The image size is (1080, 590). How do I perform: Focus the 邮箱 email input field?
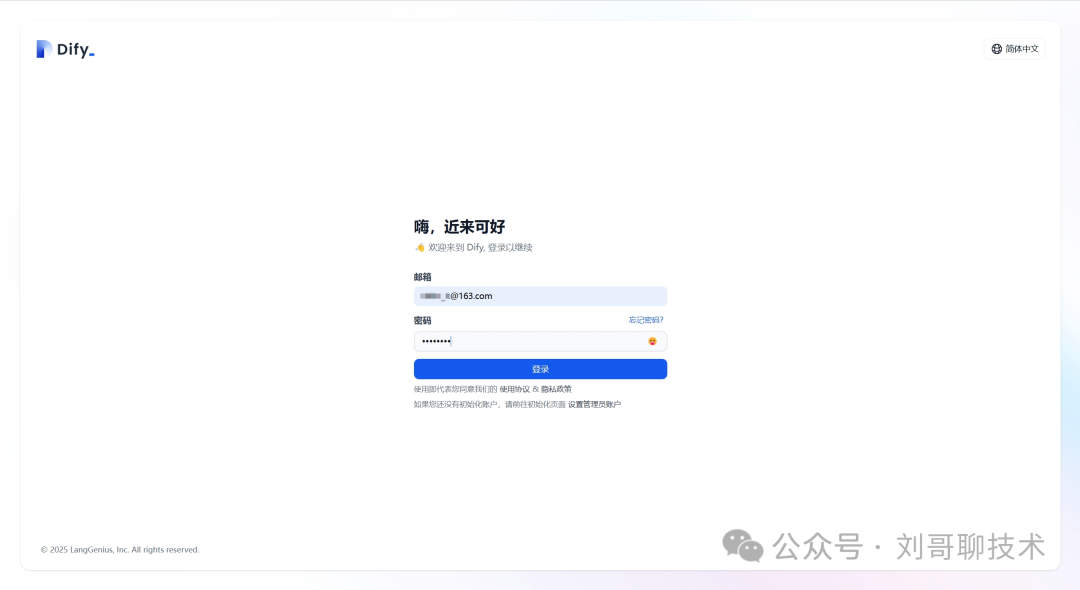point(540,296)
